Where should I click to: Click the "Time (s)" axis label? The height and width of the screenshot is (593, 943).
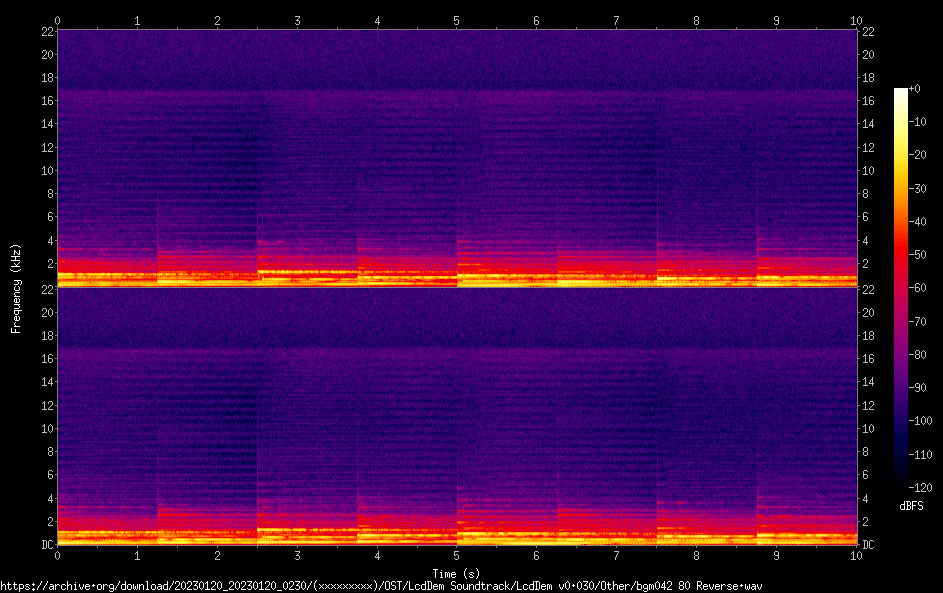tap(457, 573)
